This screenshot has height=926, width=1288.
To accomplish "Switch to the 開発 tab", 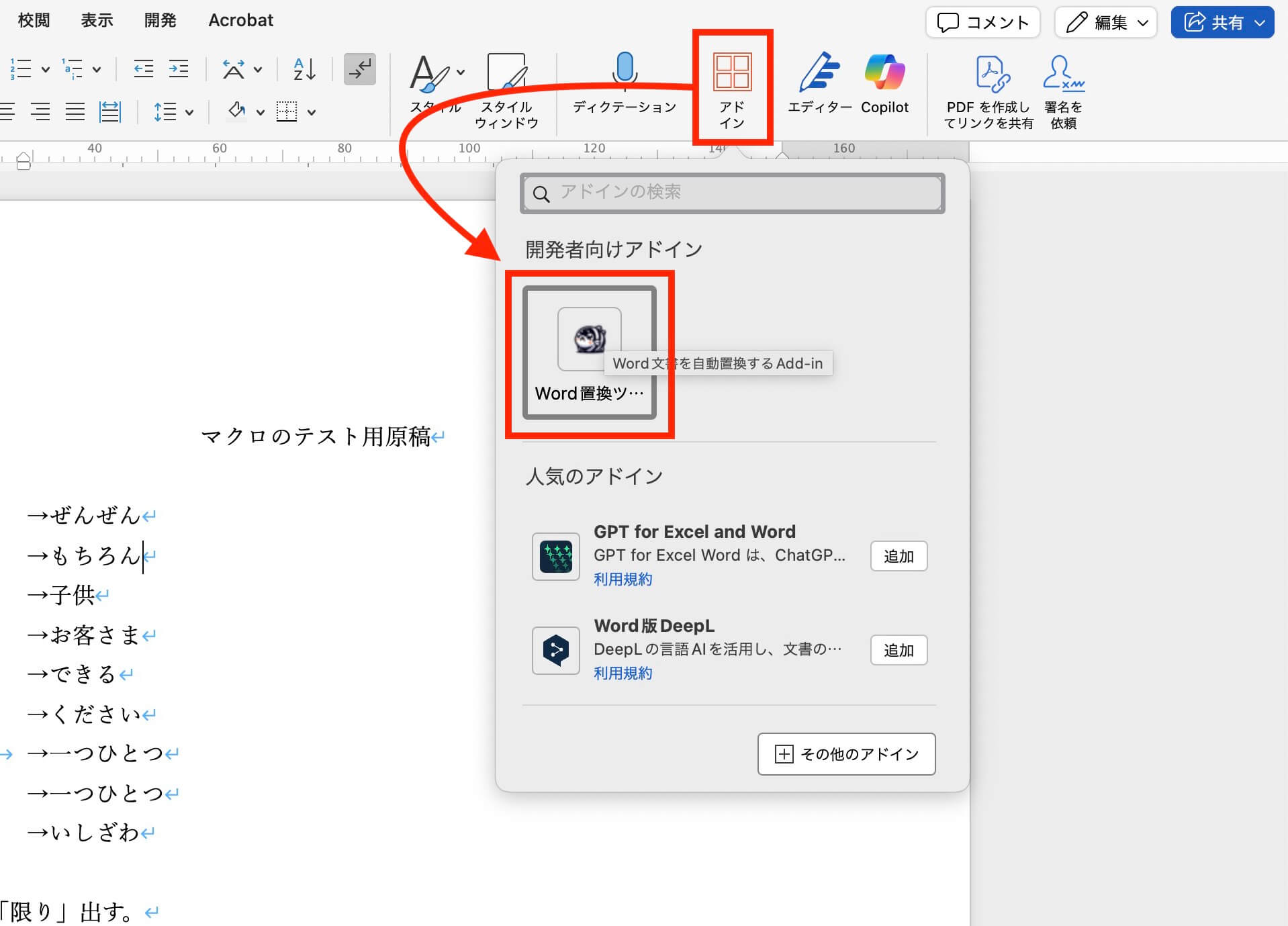I will click(x=160, y=20).
